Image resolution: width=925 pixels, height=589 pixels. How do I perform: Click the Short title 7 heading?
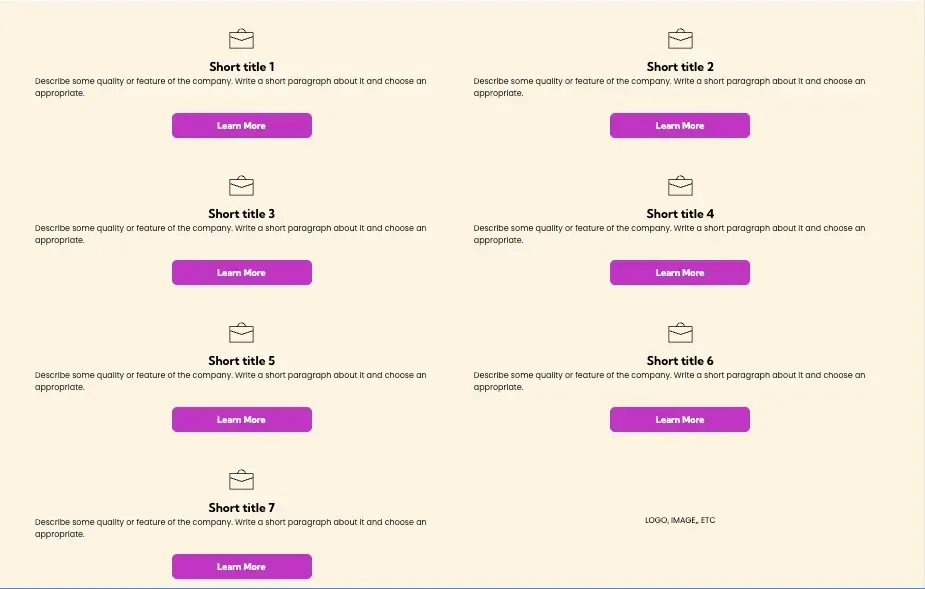pyautogui.click(x=241, y=508)
